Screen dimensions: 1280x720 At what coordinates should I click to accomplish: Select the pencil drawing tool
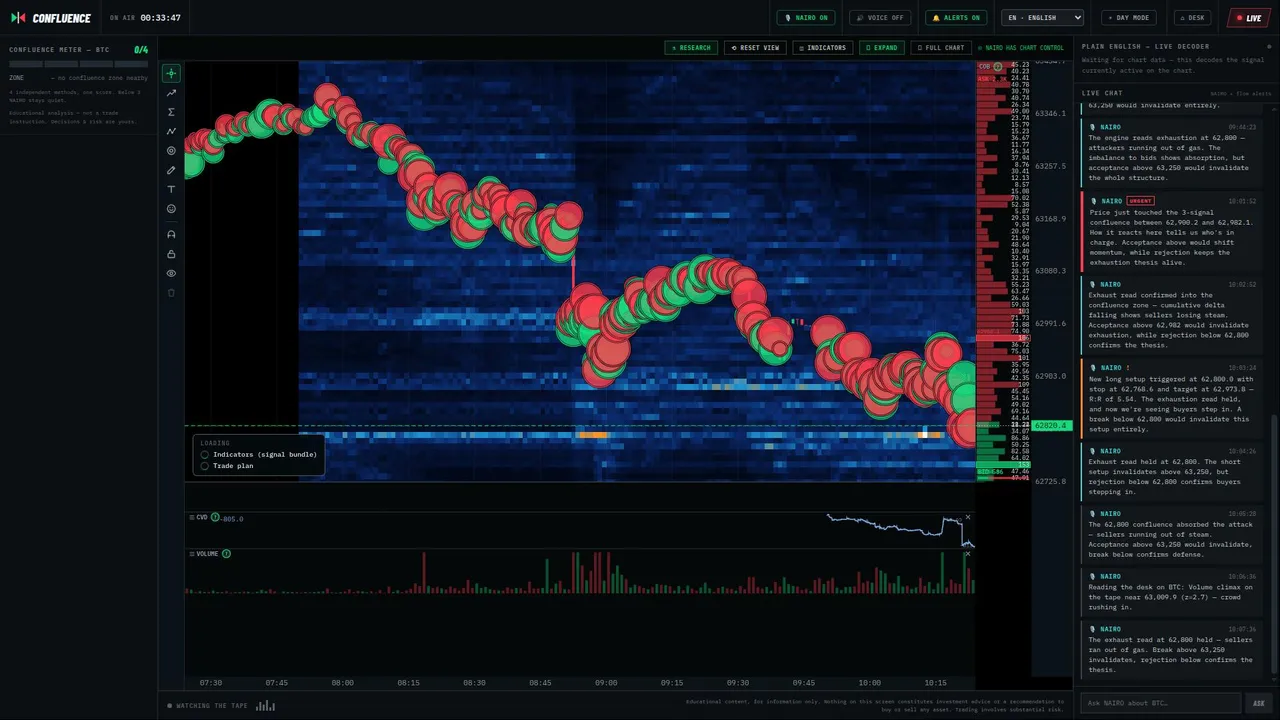coord(171,170)
